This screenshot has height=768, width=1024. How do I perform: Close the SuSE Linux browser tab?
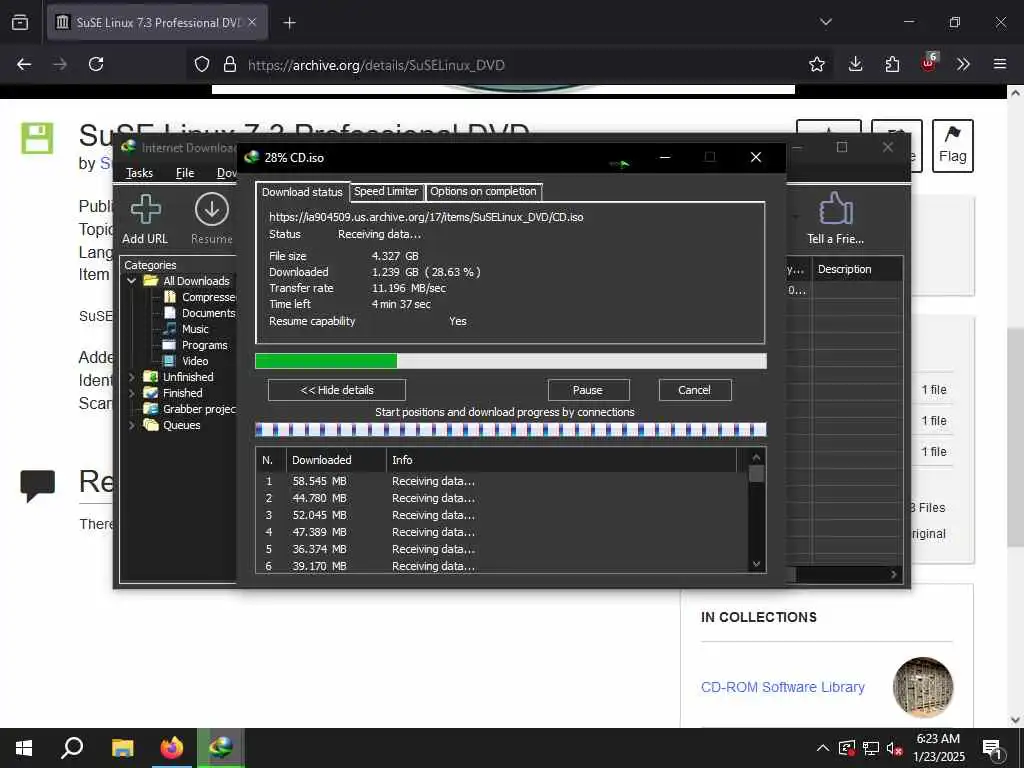(x=252, y=22)
